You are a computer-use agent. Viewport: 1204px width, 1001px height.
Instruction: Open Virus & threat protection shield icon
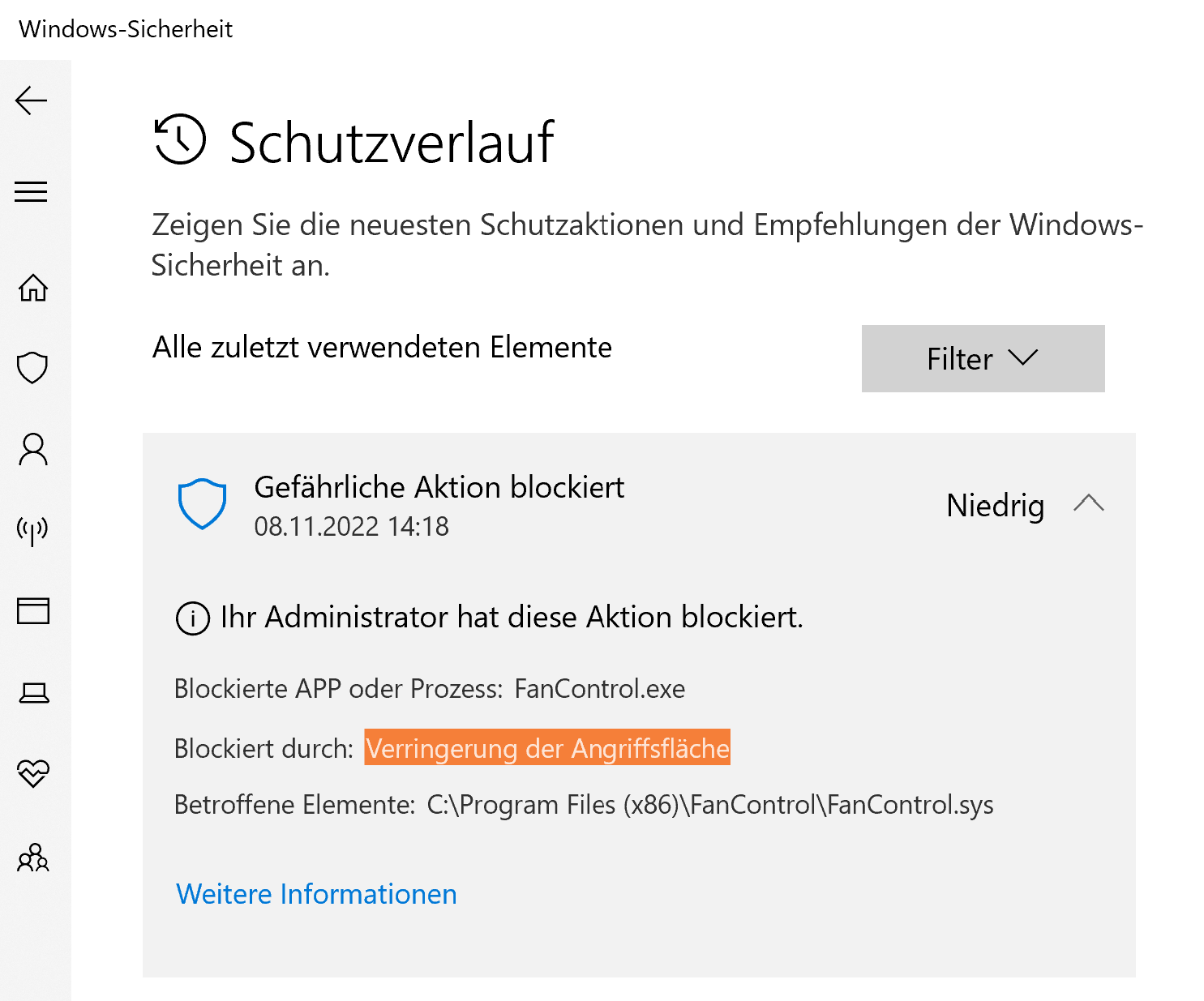(33, 368)
